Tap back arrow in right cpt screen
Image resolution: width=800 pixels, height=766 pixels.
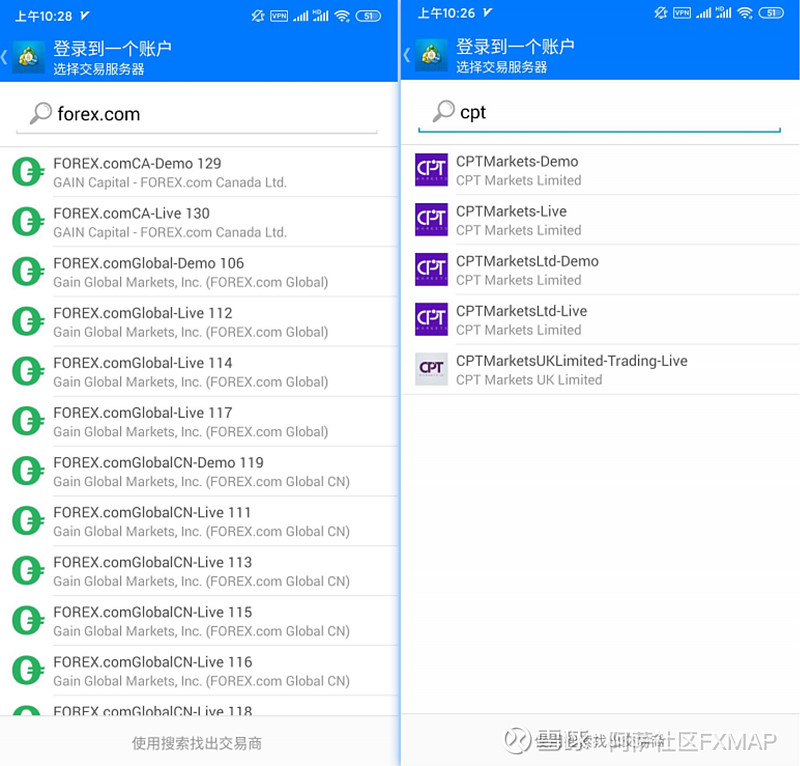point(407,55)
